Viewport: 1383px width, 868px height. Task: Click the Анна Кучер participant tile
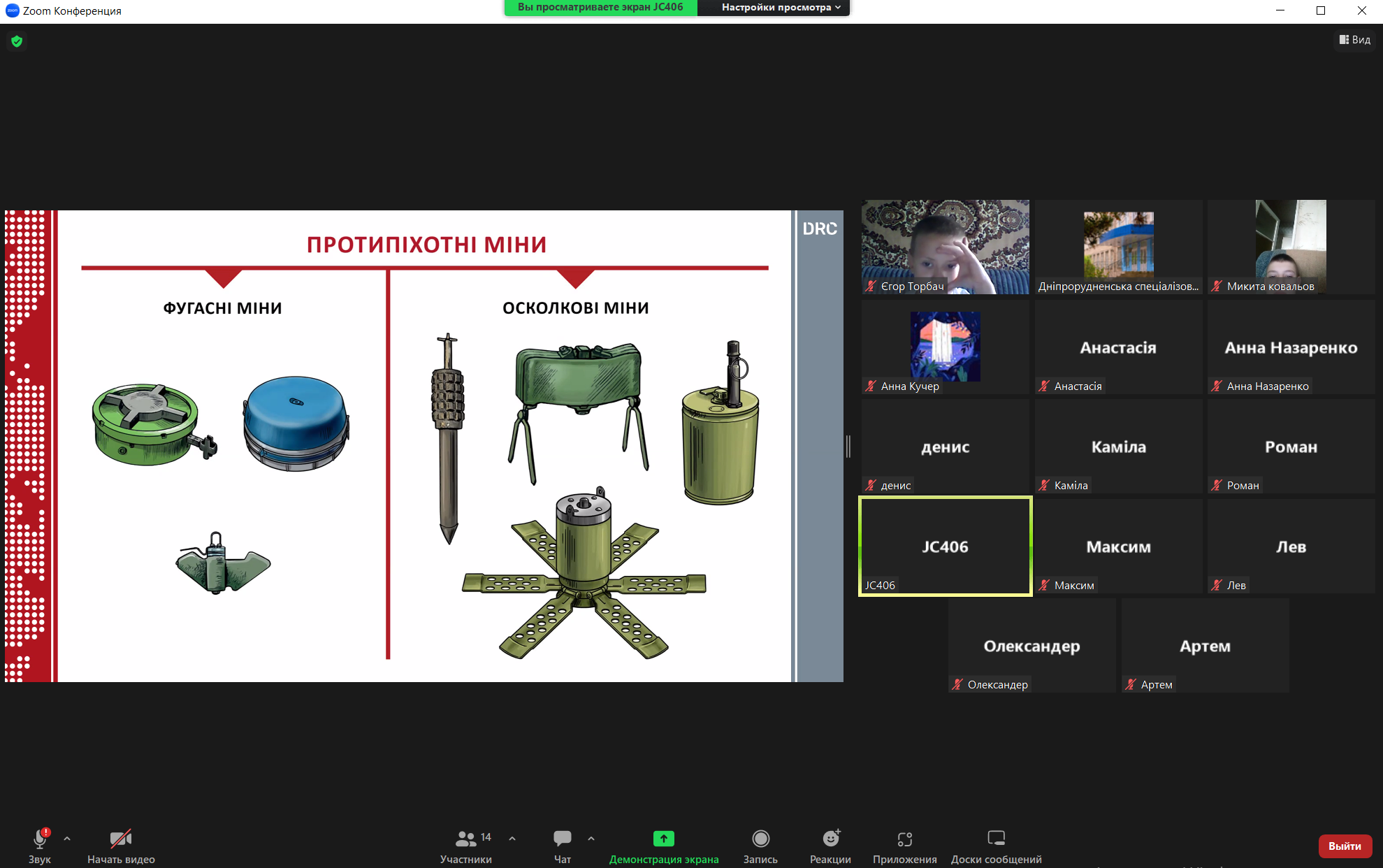pos(945,347)
